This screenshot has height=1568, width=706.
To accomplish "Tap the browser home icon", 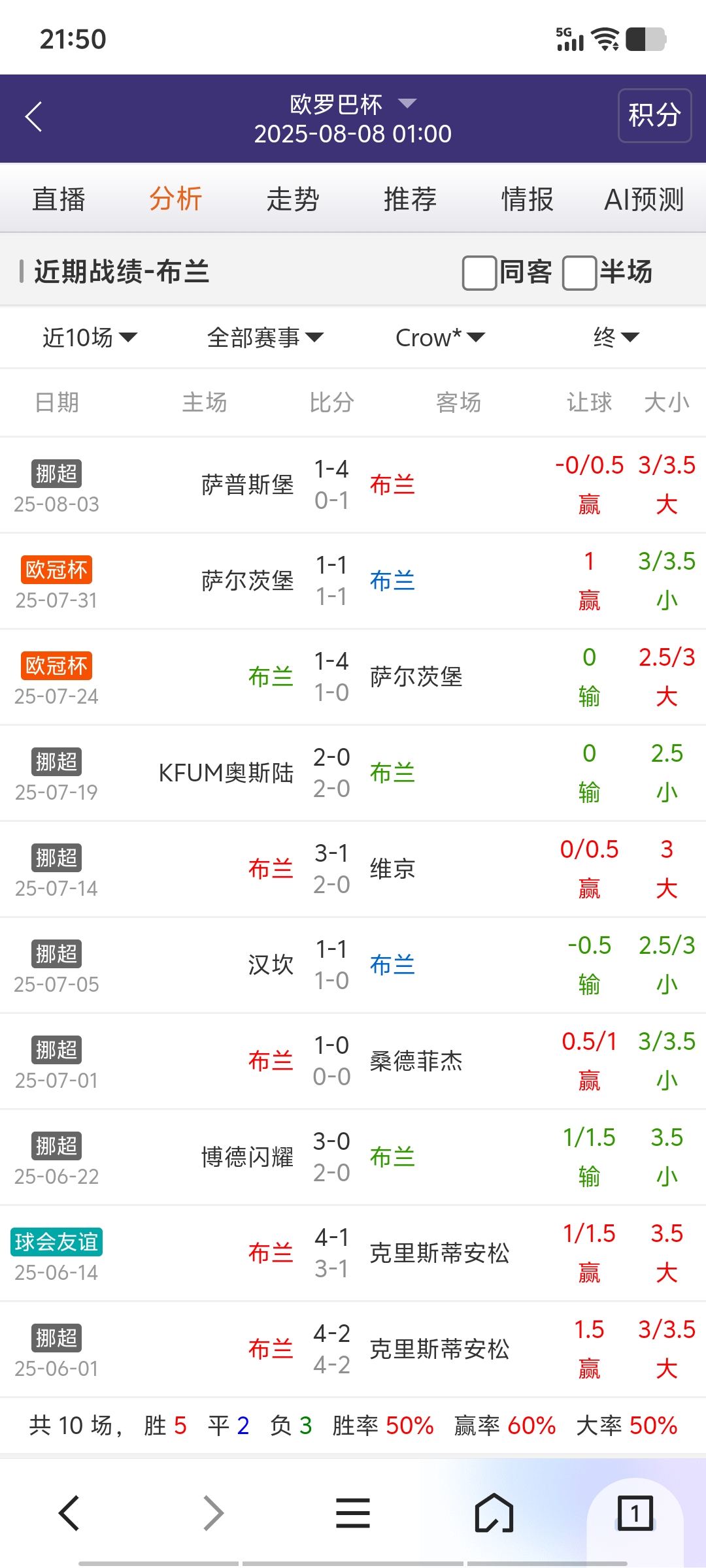I will tap(494, 1512).
